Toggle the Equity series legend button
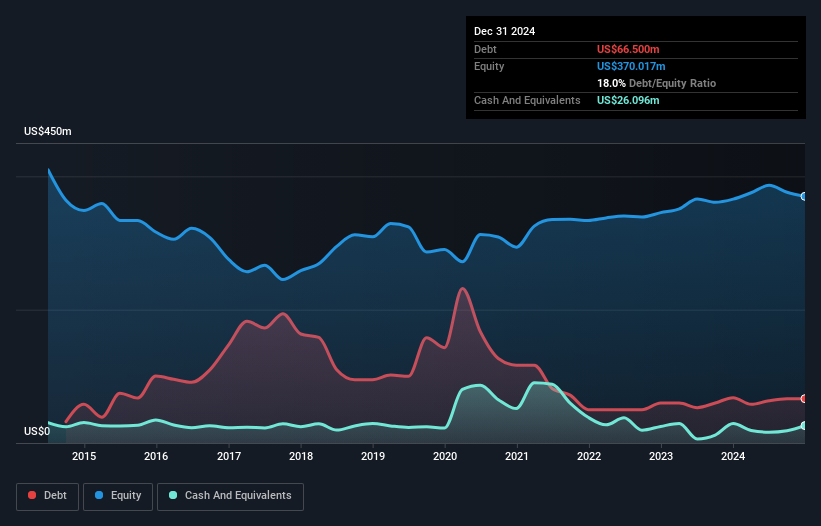 click(x=118, y=496)
